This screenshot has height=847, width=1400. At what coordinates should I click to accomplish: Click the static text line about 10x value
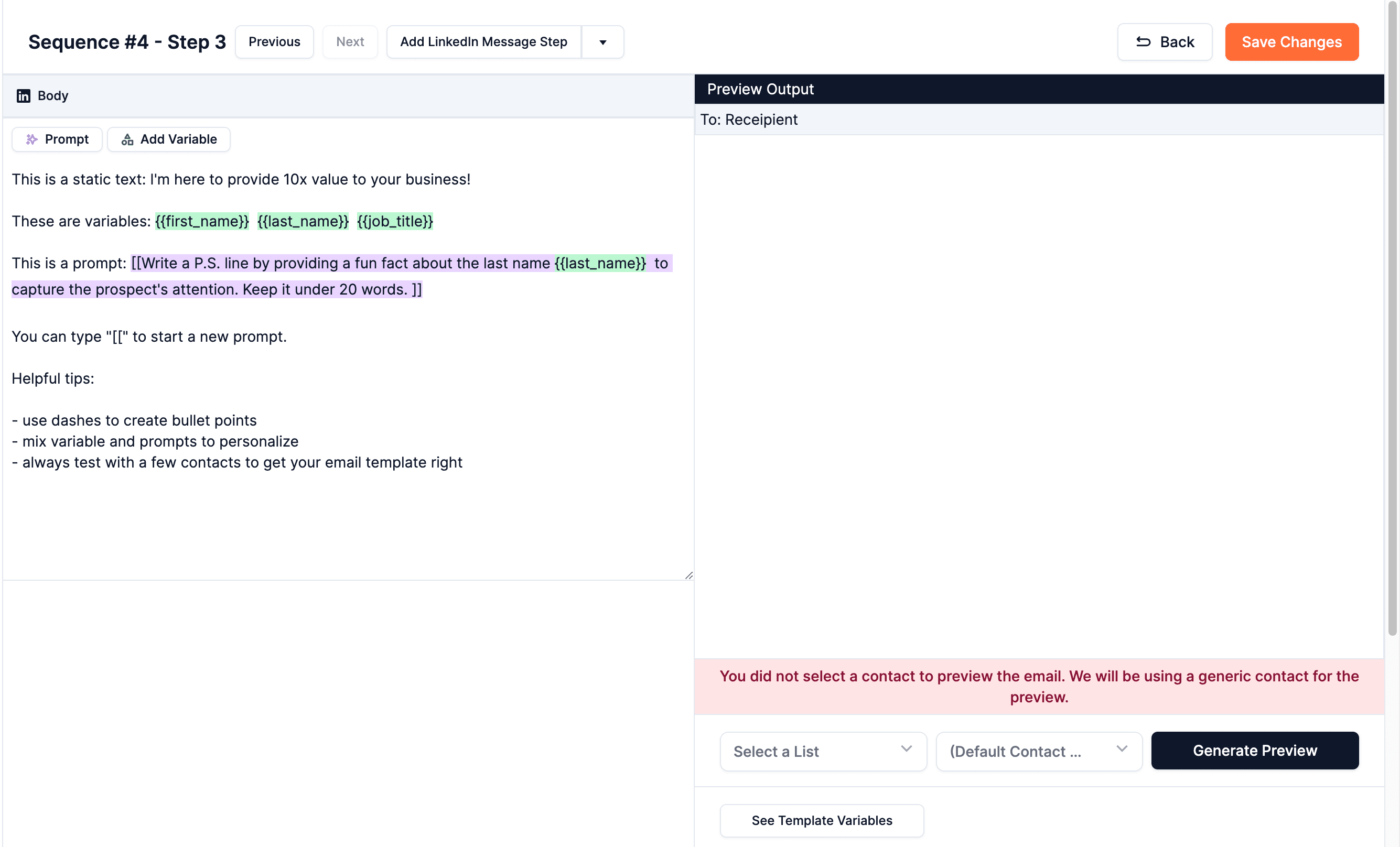(x=241, y=179)
